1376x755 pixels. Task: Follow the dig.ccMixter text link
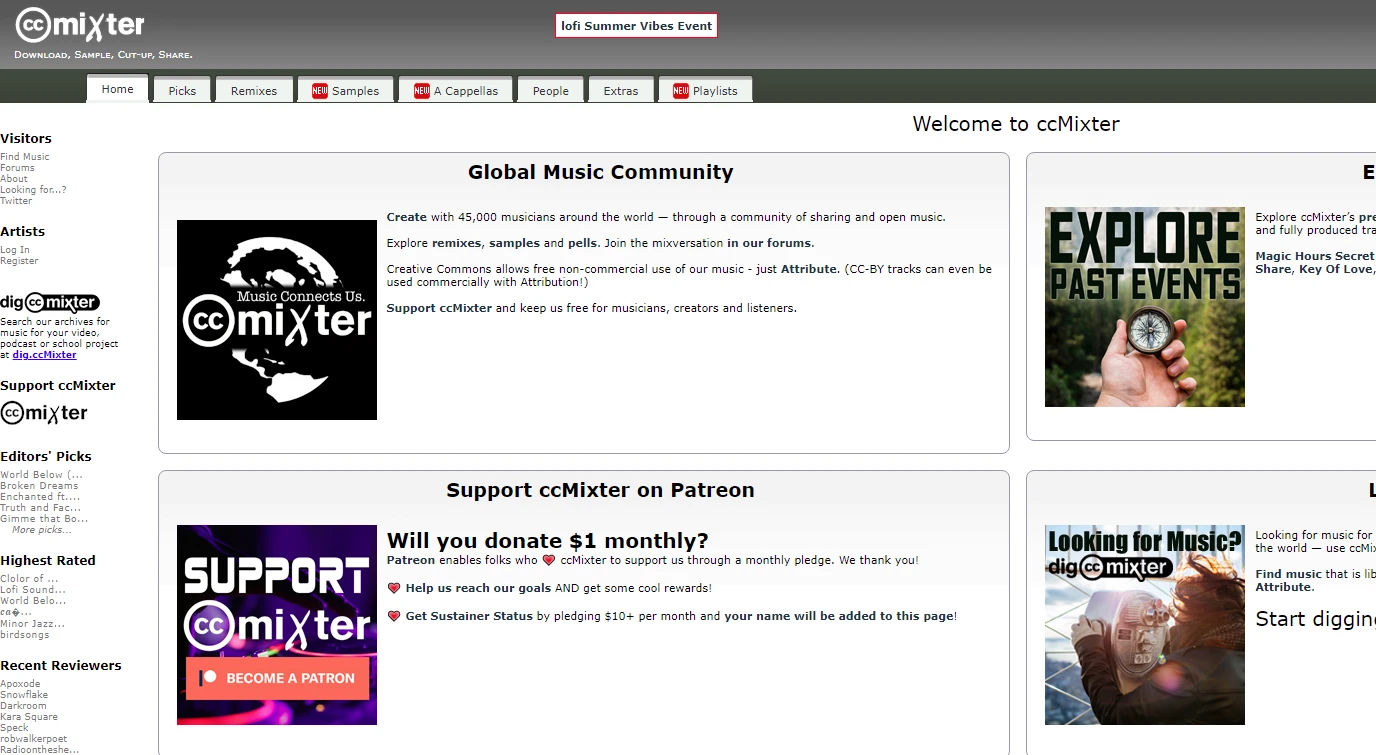[x=44, y=355]
